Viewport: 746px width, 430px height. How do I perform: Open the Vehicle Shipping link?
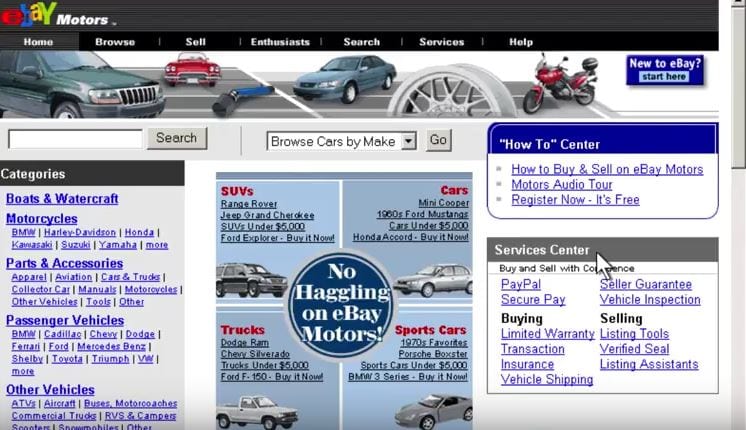click(x=547, y=380)
